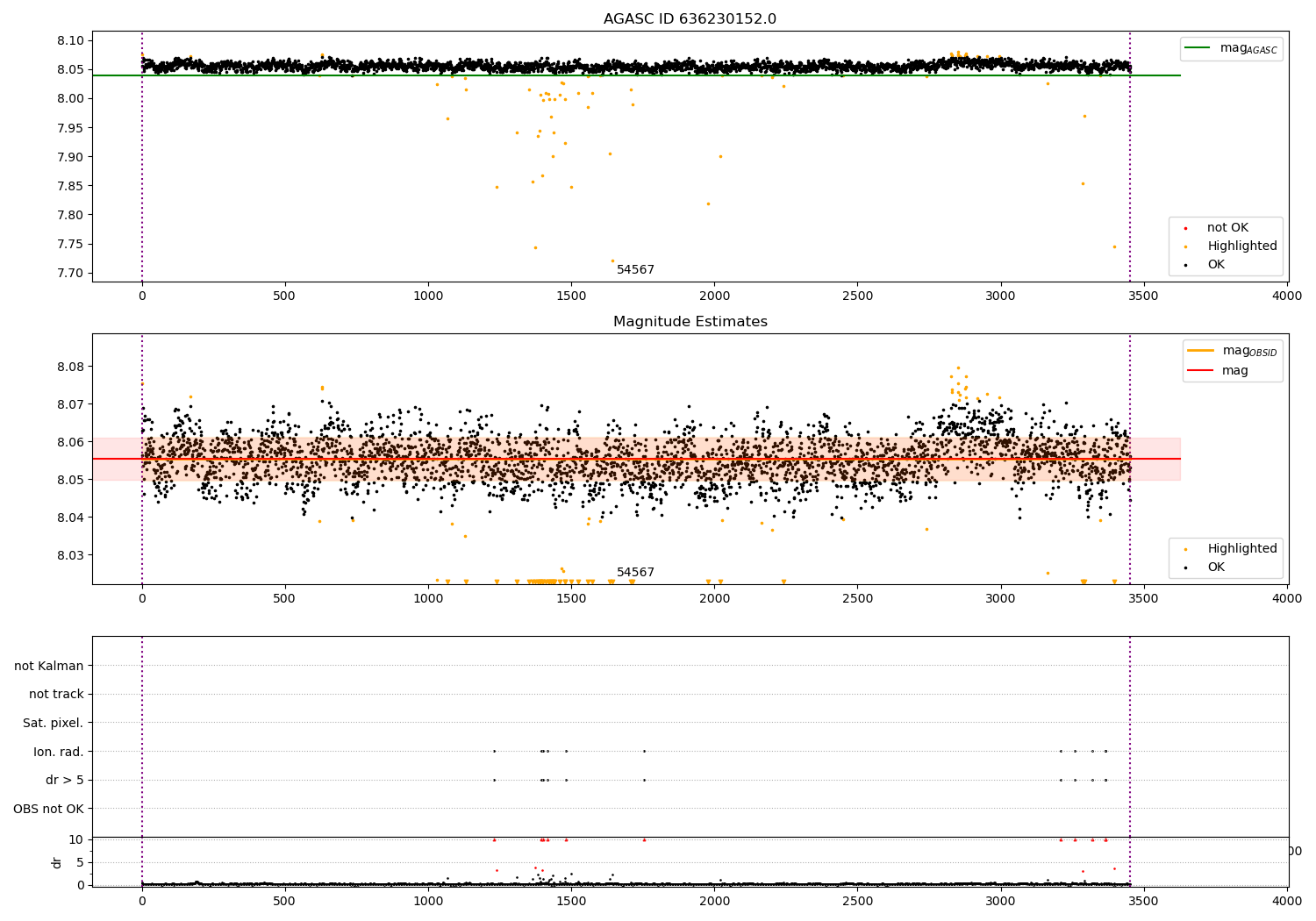Click the 'Ion. rad.' row label
The height and width of the screenshot is (921, 1316).
point(59,752)
